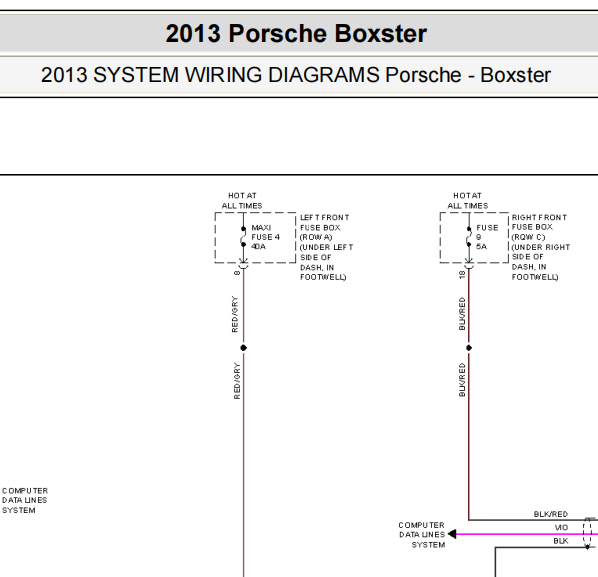598x577 pixels.
Task: Click left Hot At All Times label
Action: pos(242,201)
